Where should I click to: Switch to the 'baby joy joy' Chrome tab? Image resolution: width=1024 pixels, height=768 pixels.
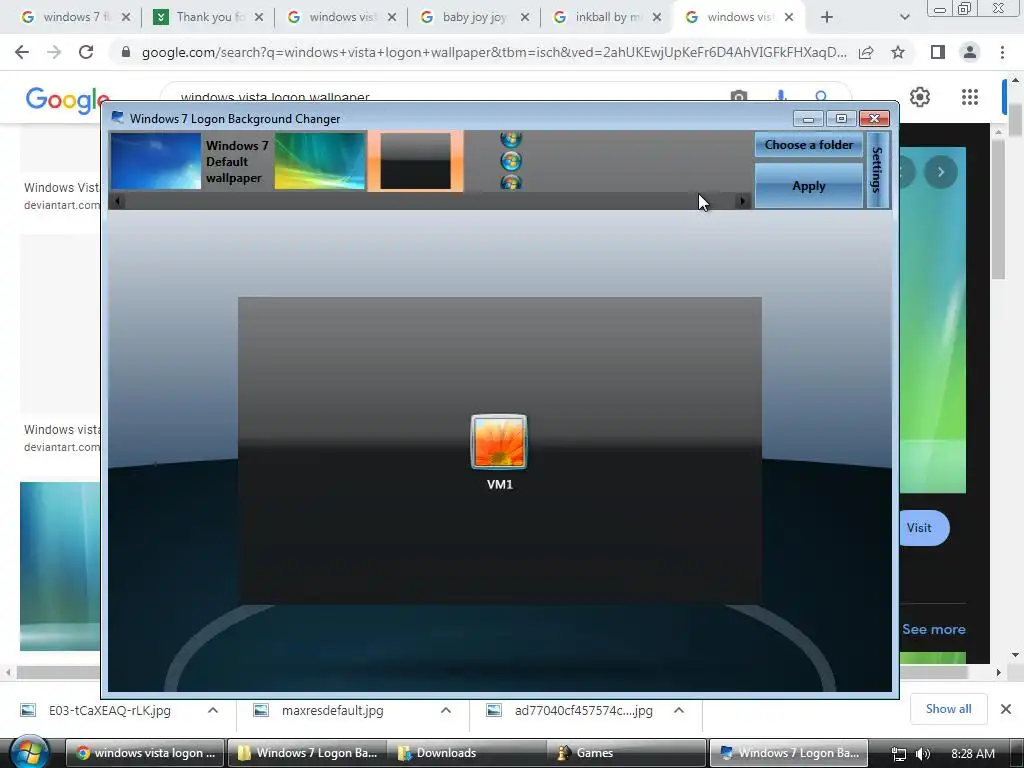[x=472, y=17]
